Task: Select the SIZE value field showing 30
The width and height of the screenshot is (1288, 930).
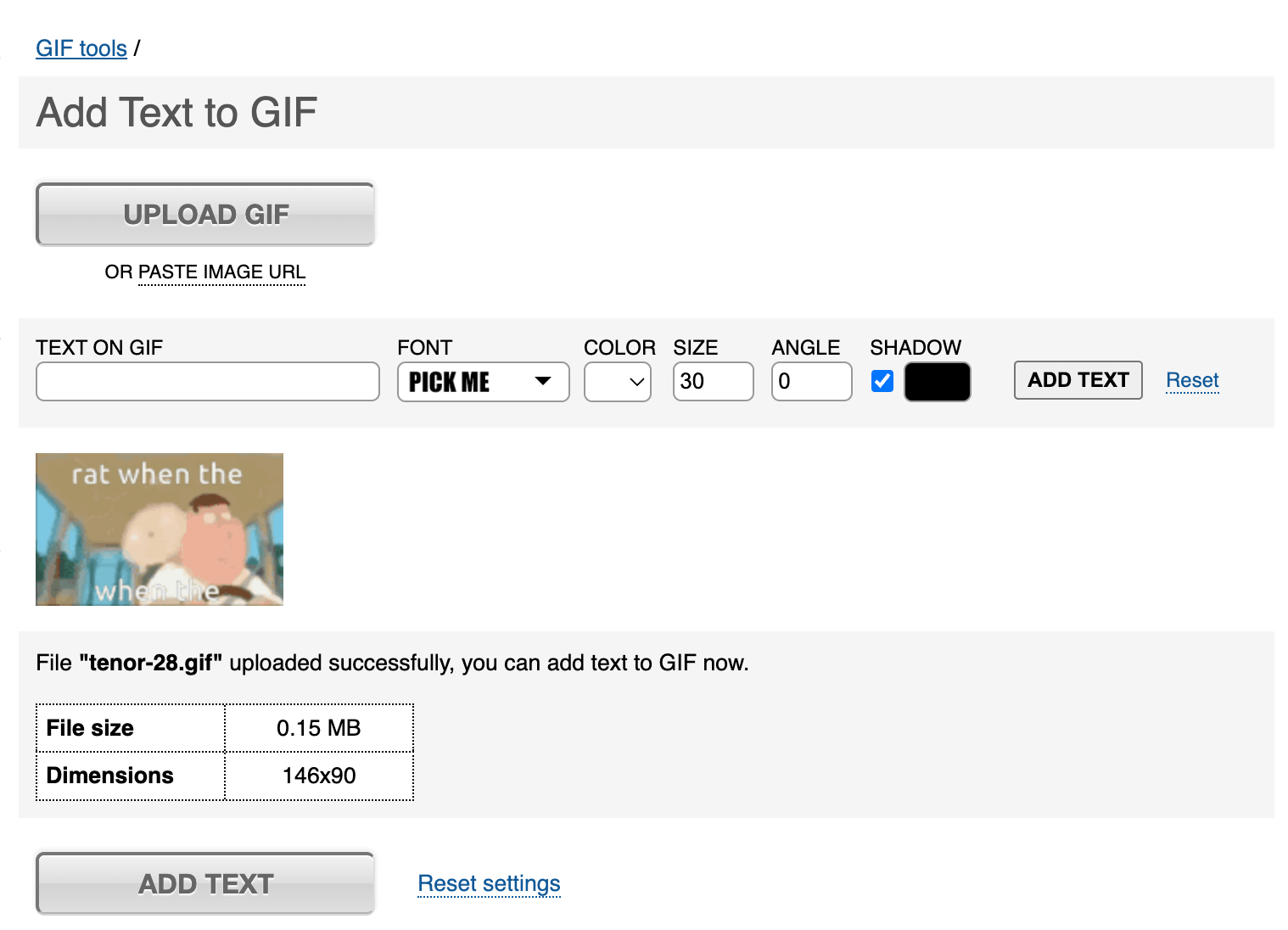Action: 713,381
